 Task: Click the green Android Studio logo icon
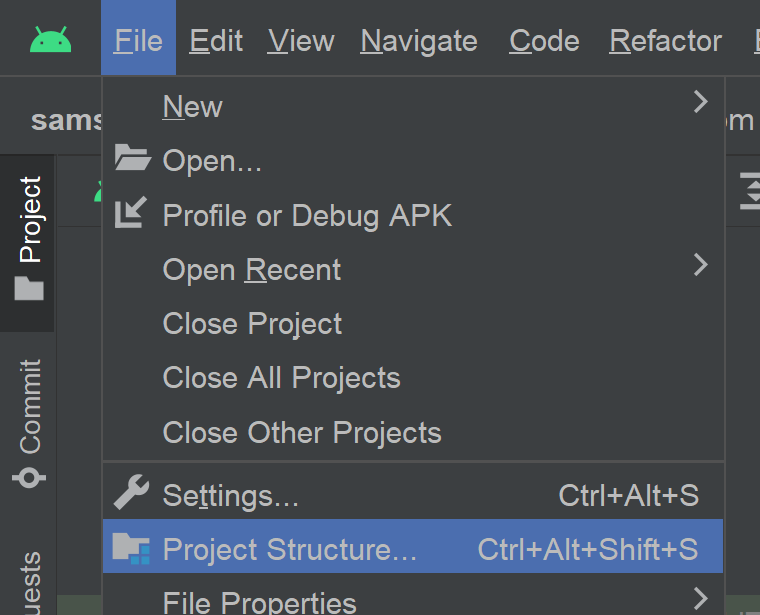[x=50, y=39]
